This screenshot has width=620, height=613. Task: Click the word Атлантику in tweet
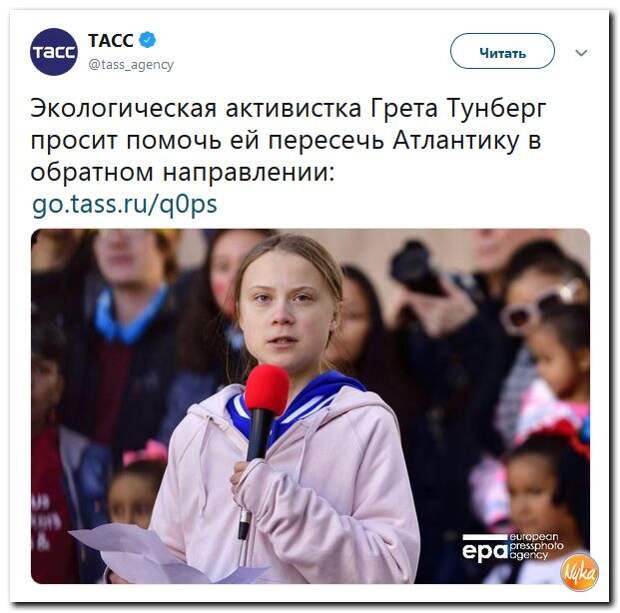point(456,140)
